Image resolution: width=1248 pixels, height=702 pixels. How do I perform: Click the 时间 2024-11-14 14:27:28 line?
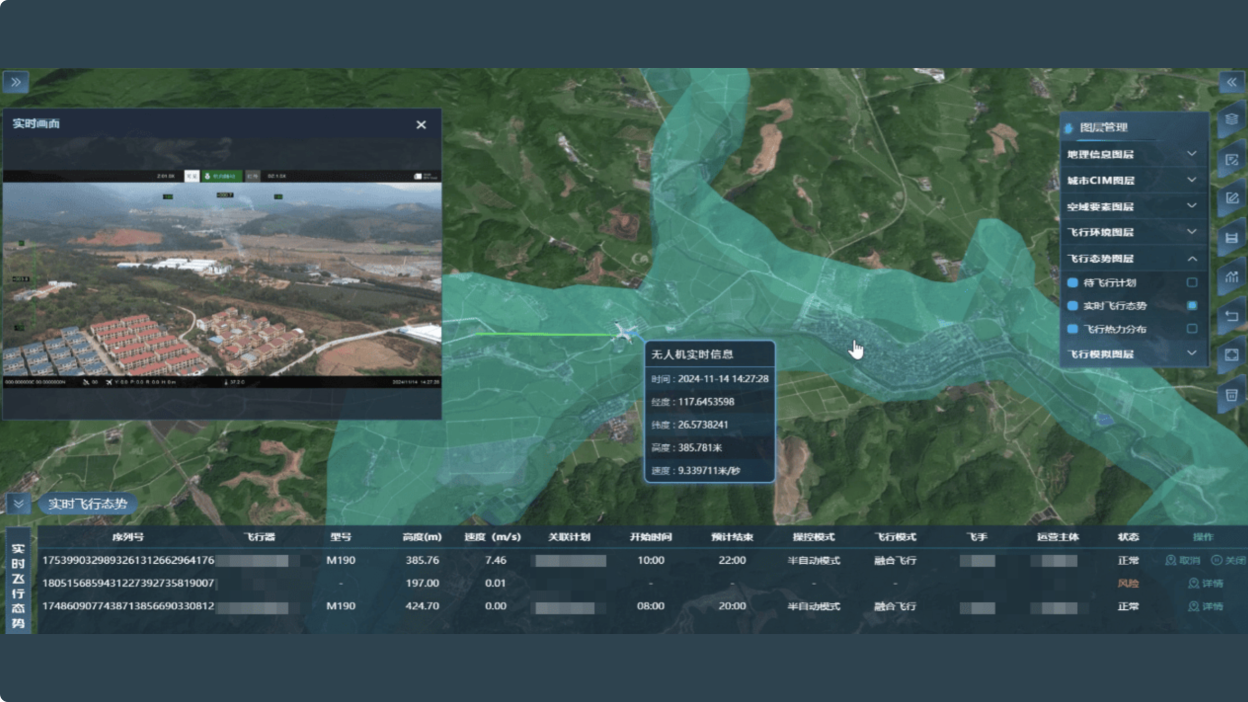point(709,379)
